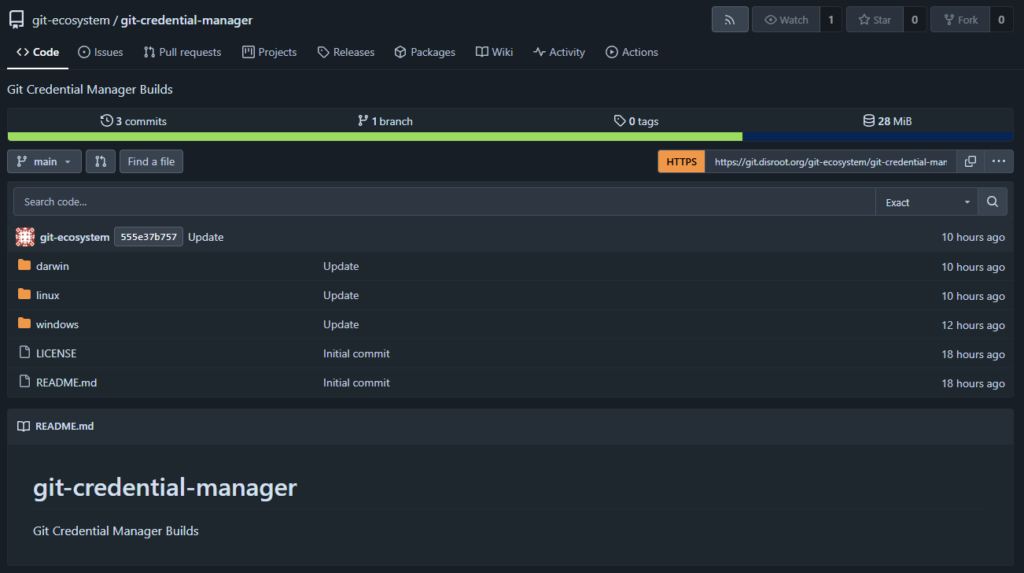Click 12 hours ago in windows row
Screen dimensions: 1024x573
[x=973, y=325]
